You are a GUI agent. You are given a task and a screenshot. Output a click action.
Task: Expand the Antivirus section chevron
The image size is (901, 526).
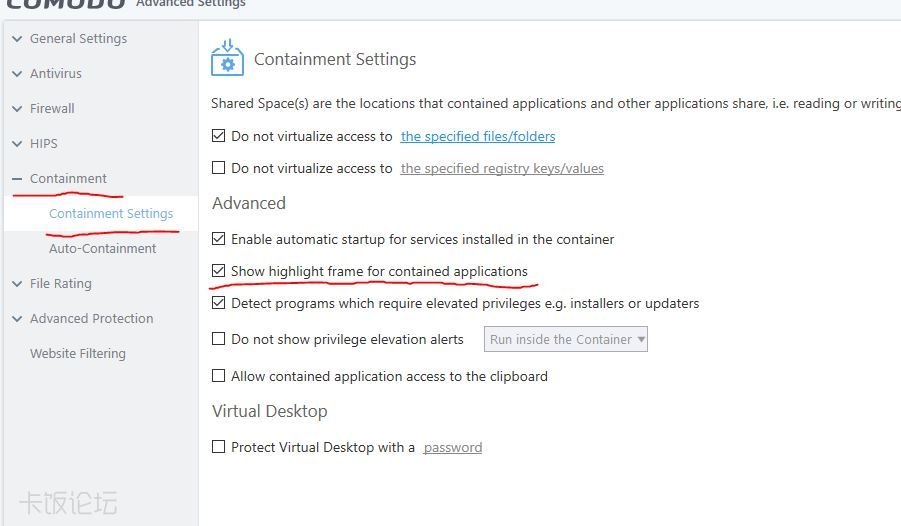click(17, 74)
